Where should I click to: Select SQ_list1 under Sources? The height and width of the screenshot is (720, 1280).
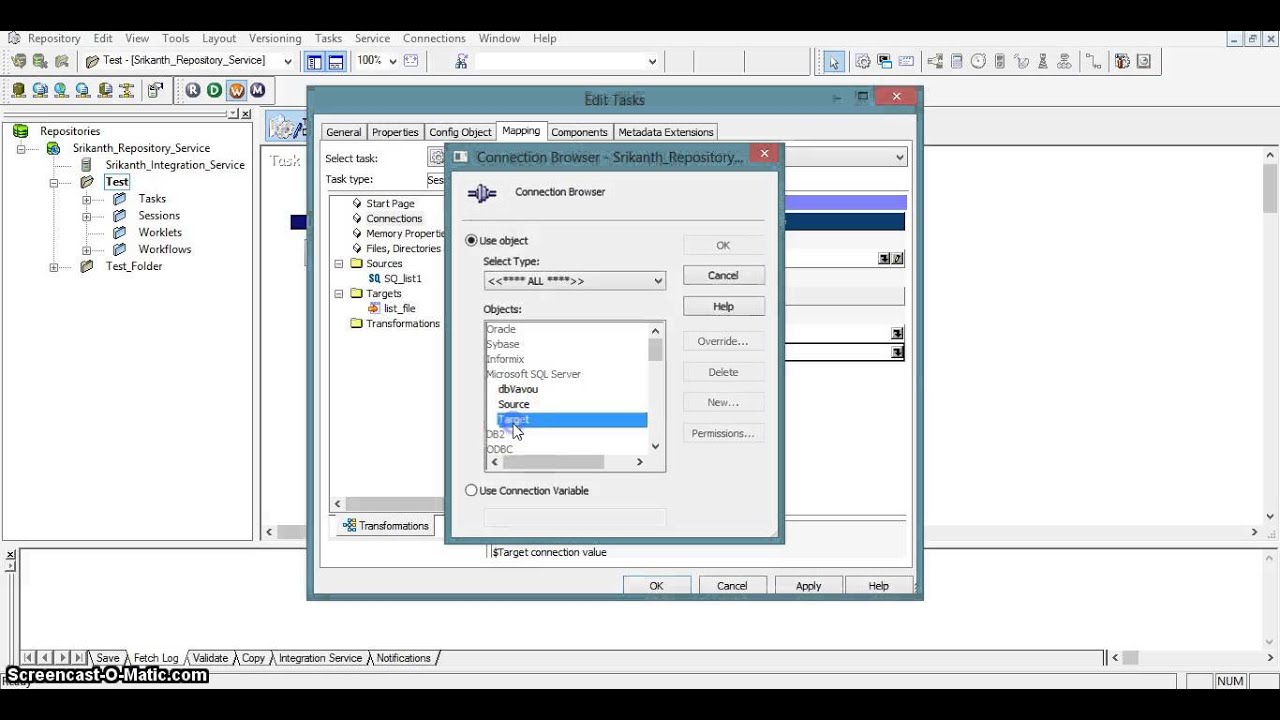pyautogui.click(x=403, y=279)
